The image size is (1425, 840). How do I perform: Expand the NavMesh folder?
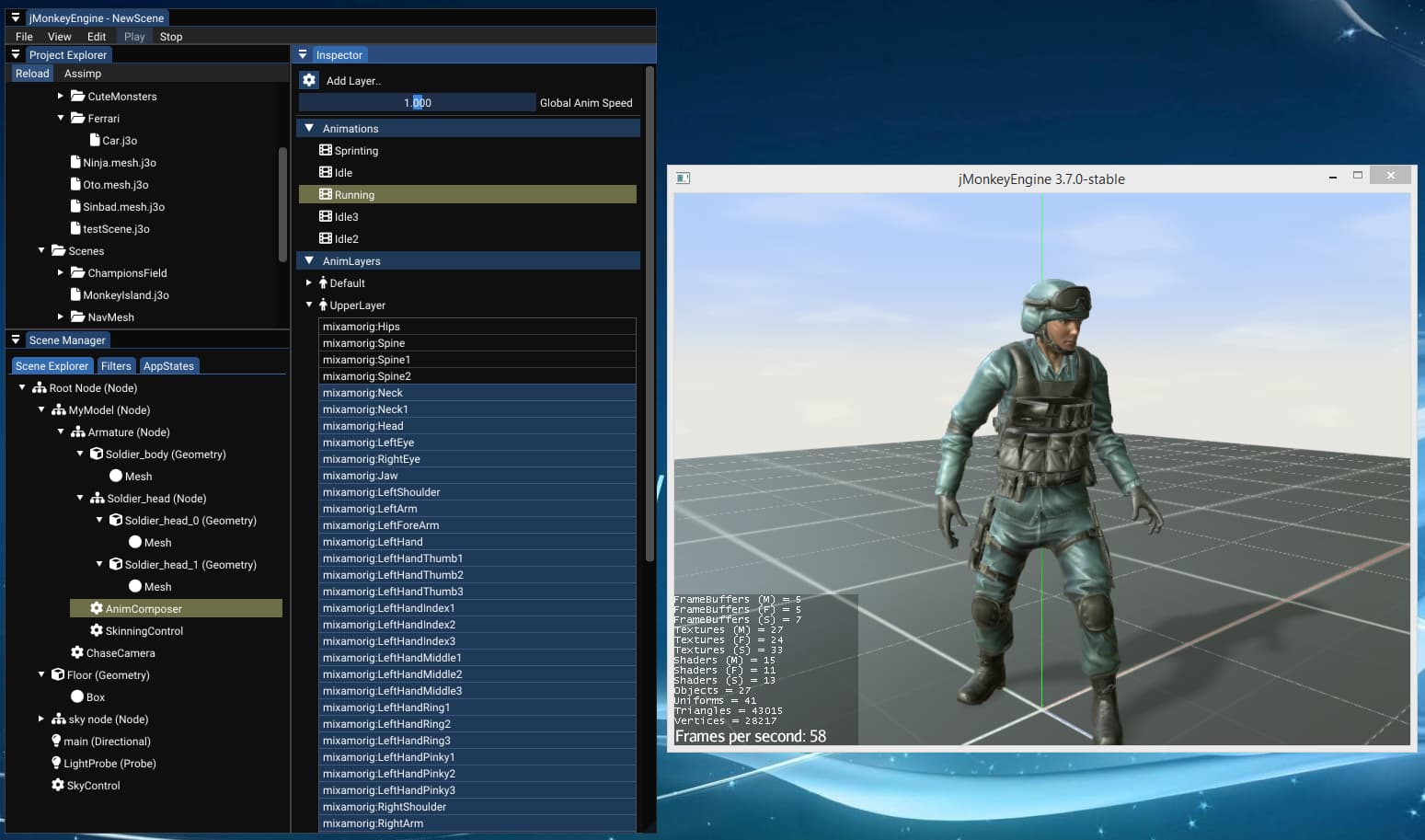pos(61,316)
